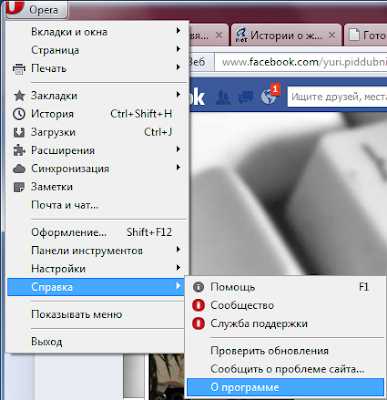Click the clock icon beside История
Screen dimensions: 387x400
[x=19, y=114]
